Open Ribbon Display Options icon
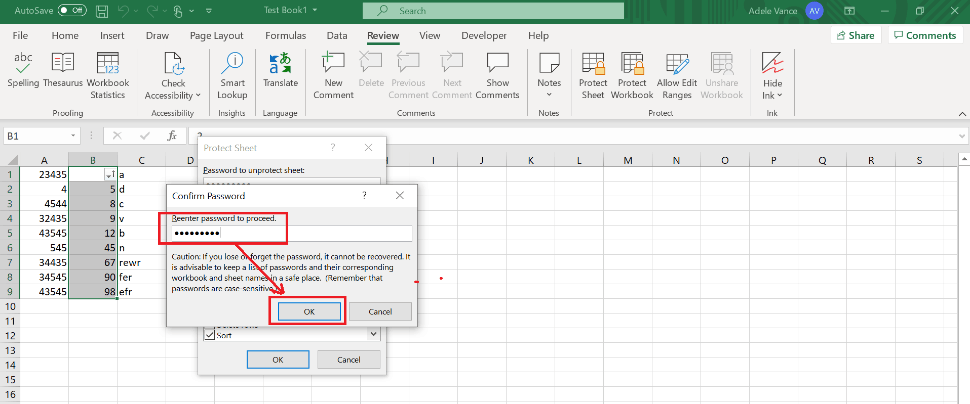 pos(850,11)
